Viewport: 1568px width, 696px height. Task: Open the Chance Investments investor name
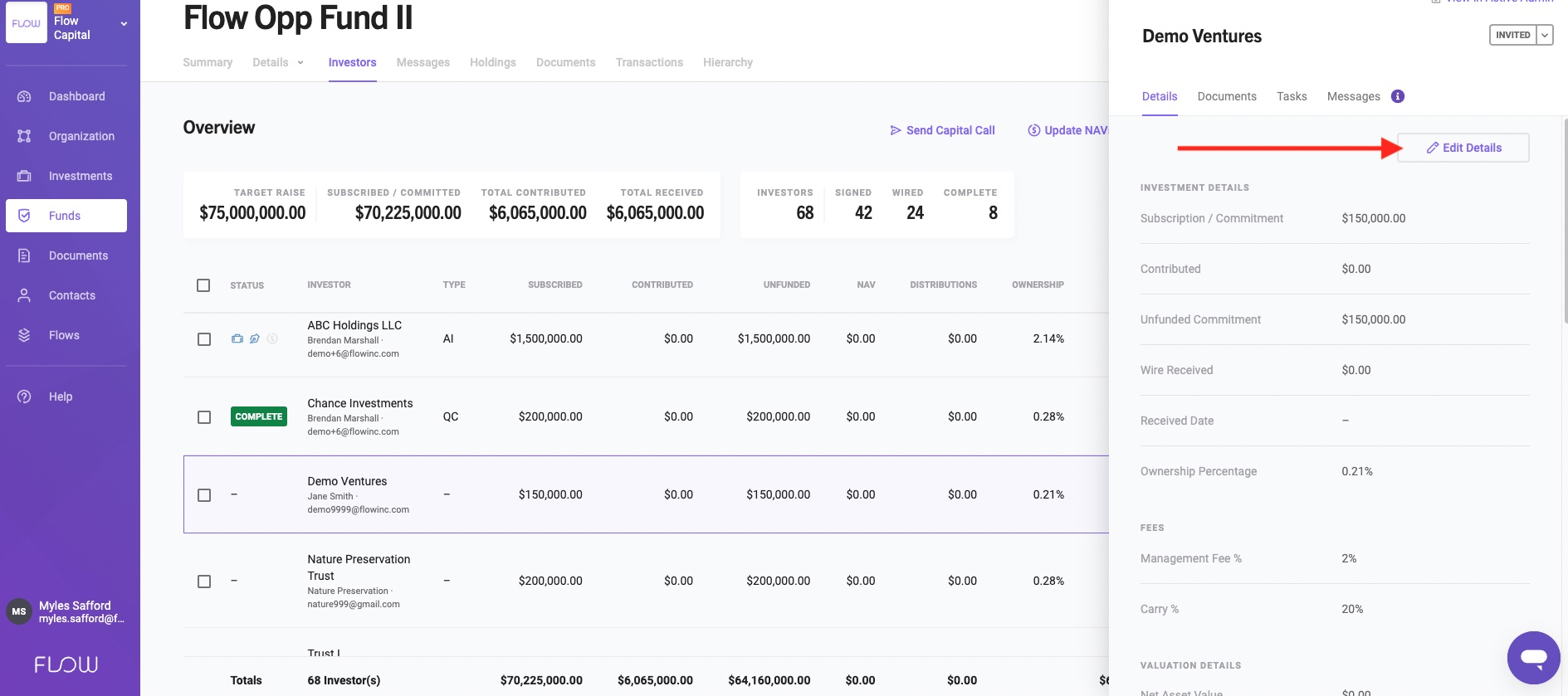360,403
